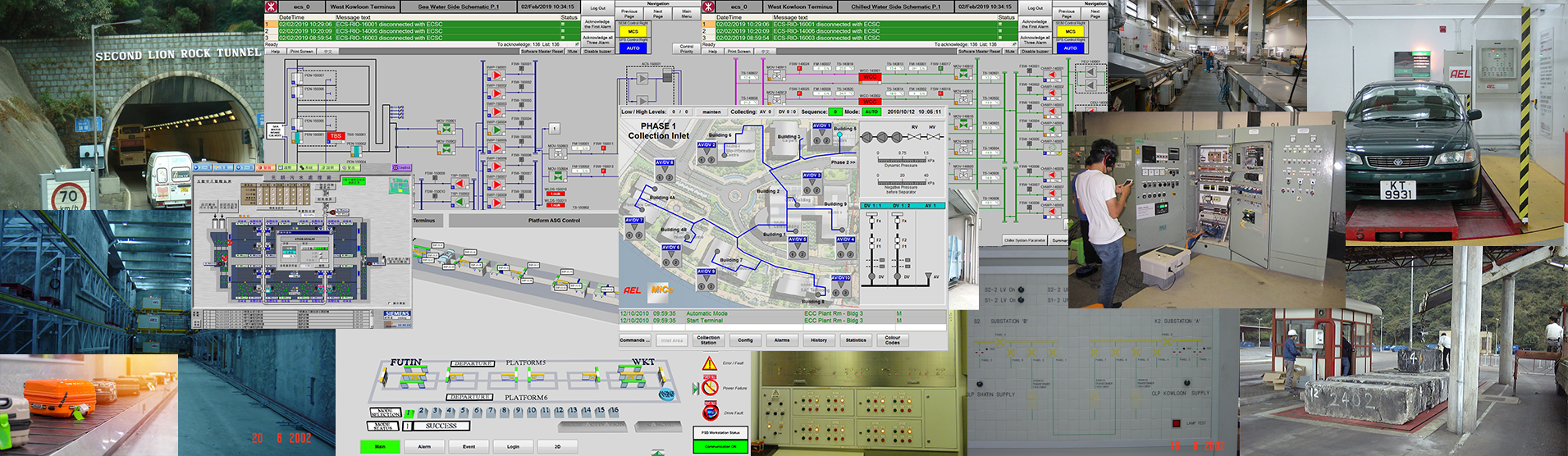The width and height of the screenshot is (1568, 456).
Task: Select mode number 5 in Mode Selection
Action: [x=464, y=411]
